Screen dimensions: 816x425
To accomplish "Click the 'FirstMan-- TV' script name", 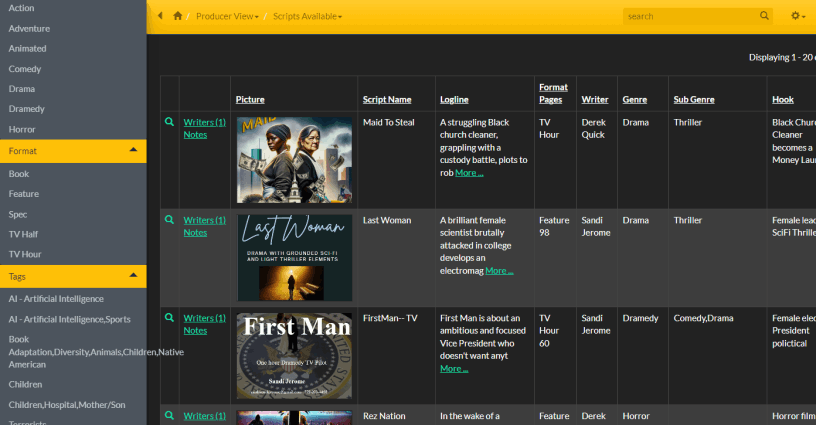I will pyautogui.click(x=390, y=318).
